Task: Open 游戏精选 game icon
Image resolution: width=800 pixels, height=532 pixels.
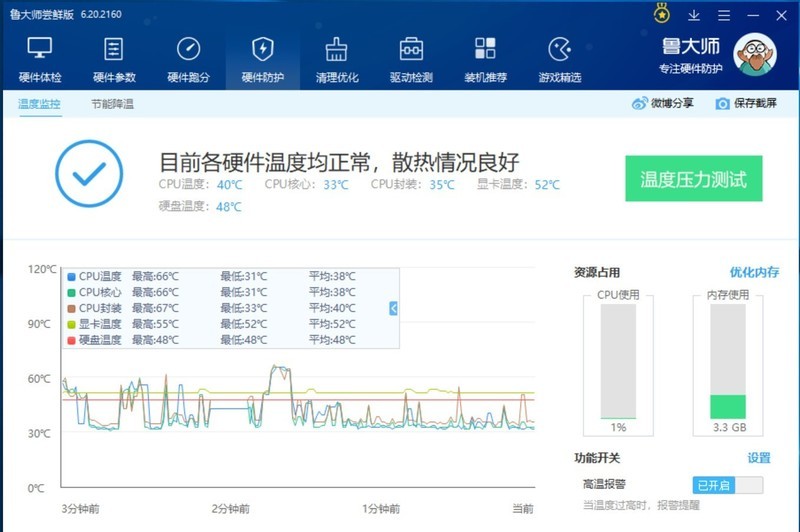Action: tap(560, 49)
